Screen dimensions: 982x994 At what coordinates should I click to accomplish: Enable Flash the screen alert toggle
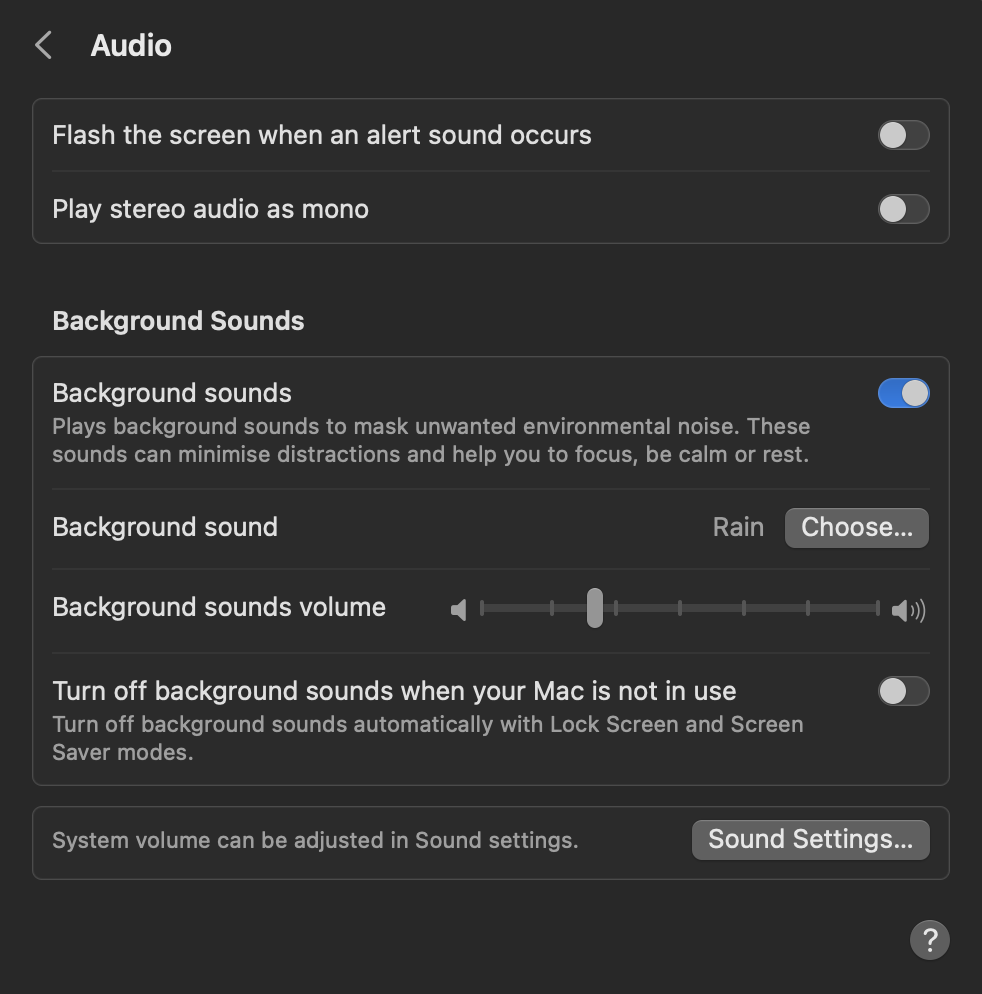click(903, 135)
